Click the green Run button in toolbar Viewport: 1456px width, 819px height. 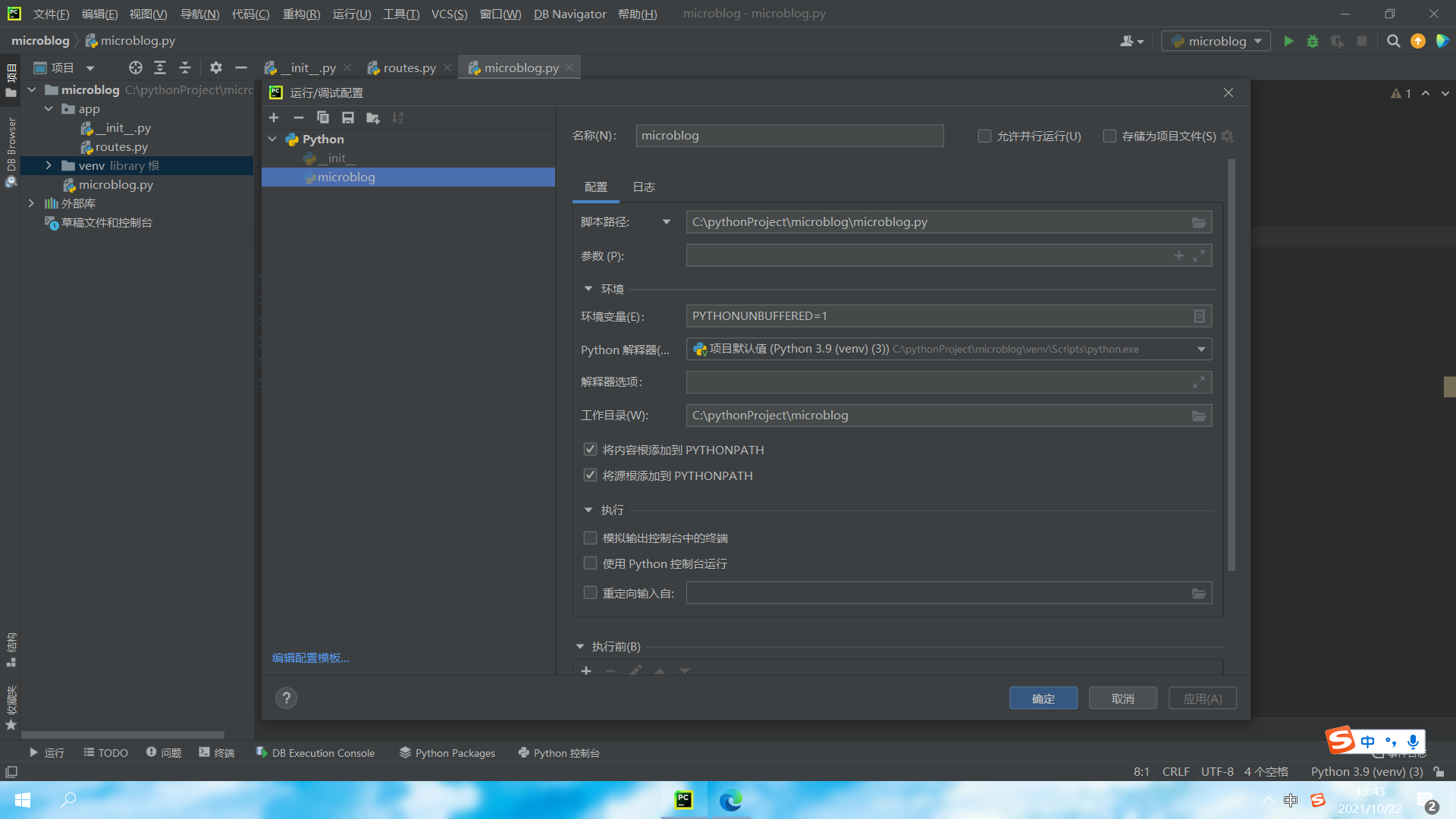(x=1288, y=41)
